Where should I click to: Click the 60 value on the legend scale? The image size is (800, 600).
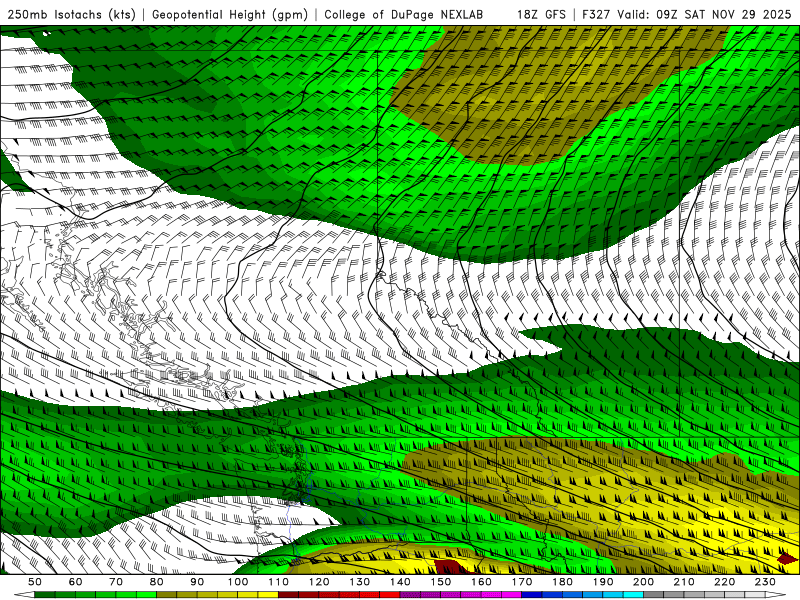(x=76, y=582)
